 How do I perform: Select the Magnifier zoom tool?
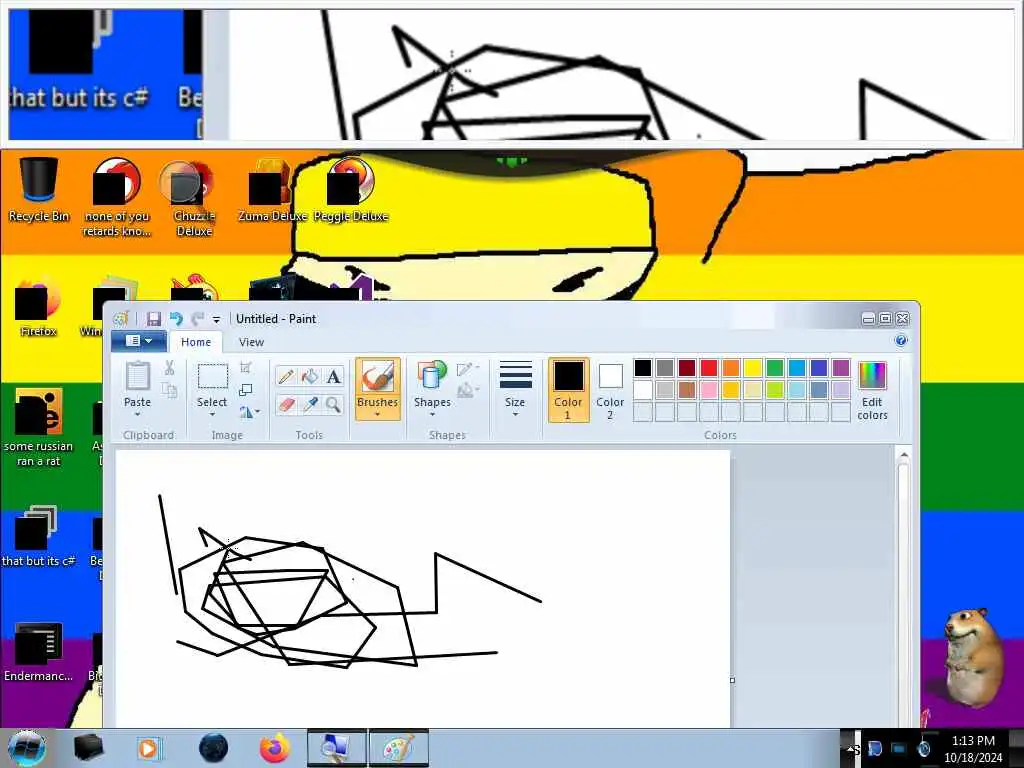pyautogui.click(x=334, y=405)
